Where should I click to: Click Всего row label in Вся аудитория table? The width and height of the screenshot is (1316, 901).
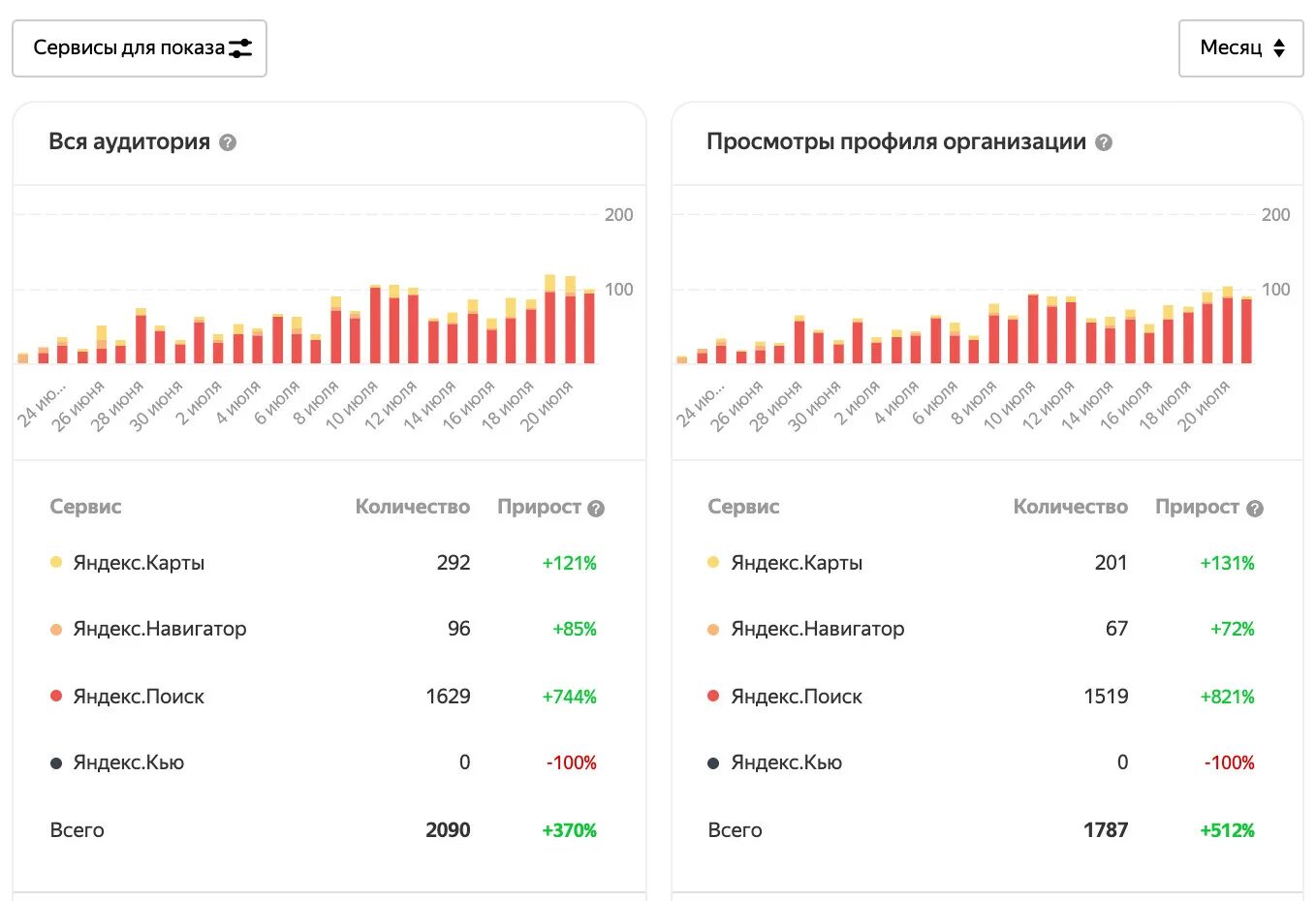pyautogui.click(x=77, y=830)
